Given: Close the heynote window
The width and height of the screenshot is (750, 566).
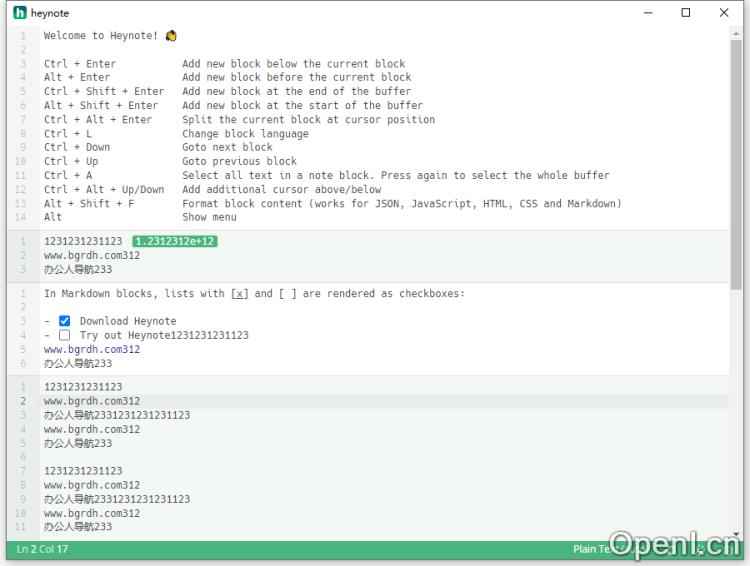Looking at the screenshot, I should 724,13.
